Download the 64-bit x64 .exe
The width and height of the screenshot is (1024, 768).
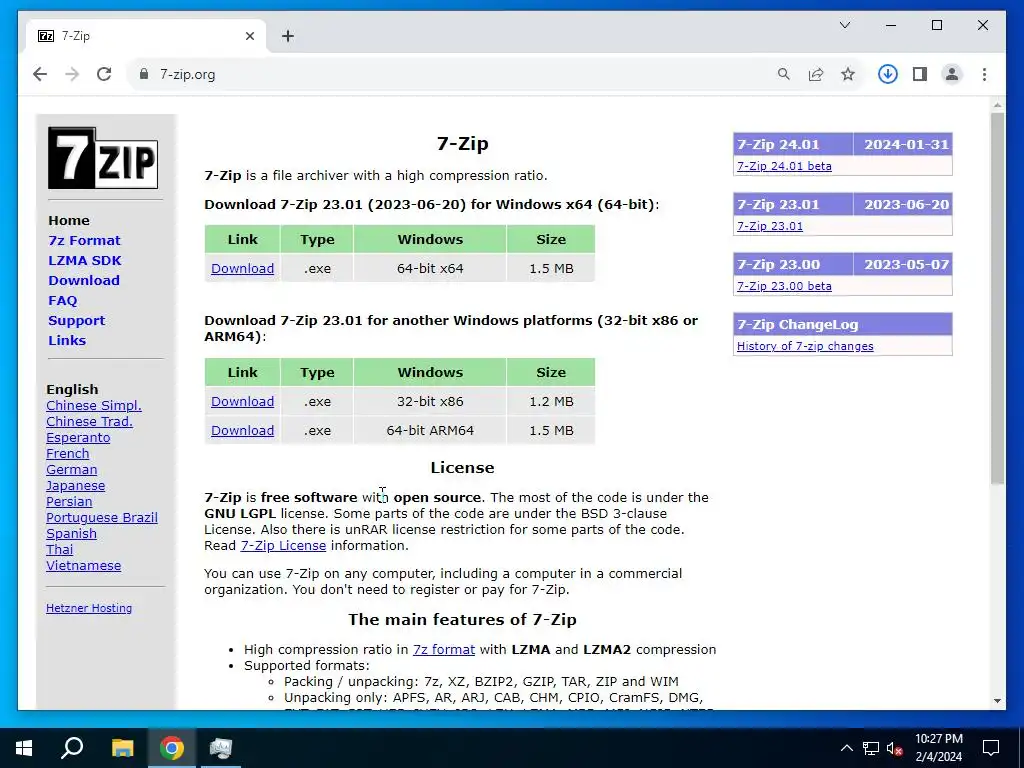tap(242, 268)
